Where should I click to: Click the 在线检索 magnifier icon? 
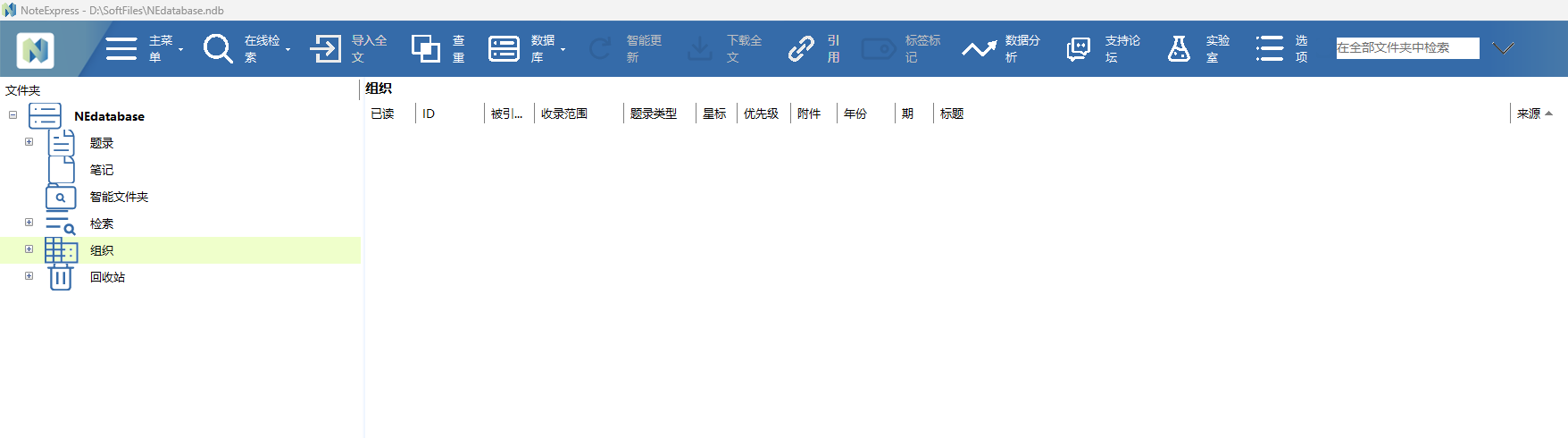pos(218,48)
